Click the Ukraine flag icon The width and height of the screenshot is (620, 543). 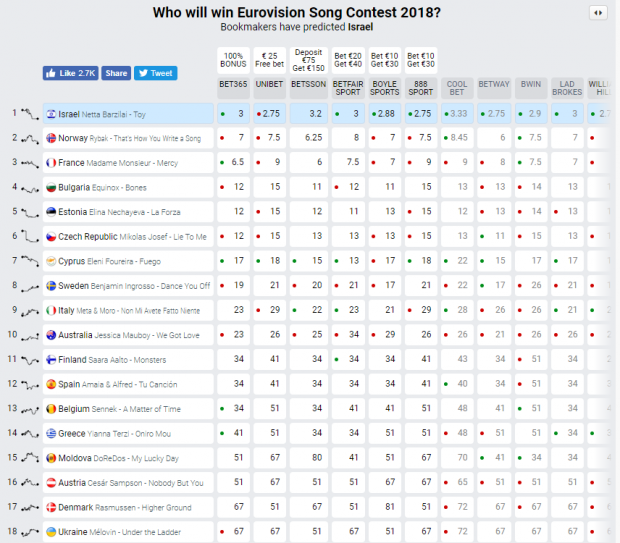click(x=51, y=532)
